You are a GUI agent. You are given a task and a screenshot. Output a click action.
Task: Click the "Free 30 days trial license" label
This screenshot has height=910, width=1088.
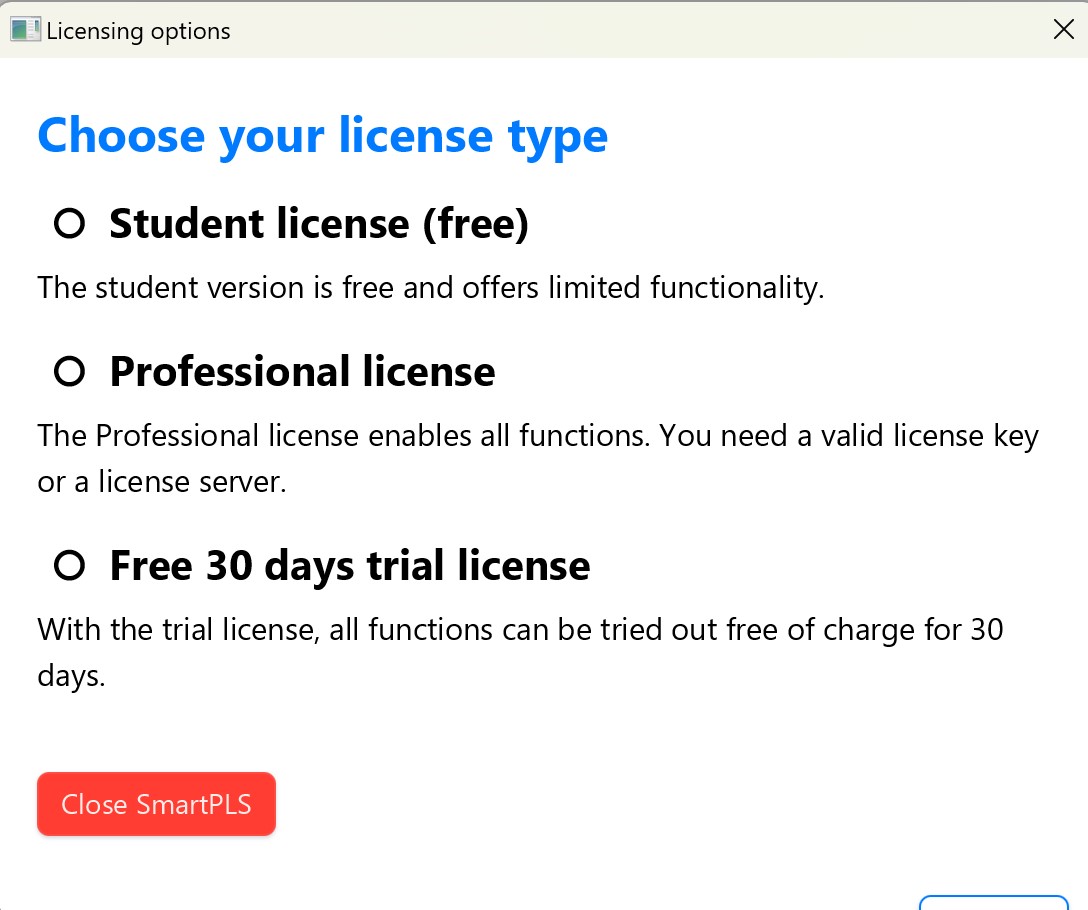[x=349, y=566]
